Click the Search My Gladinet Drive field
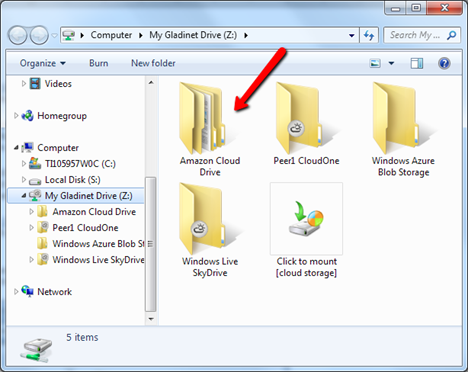The image size is (468, 372). pyautogui.click(x=422, y=35)
